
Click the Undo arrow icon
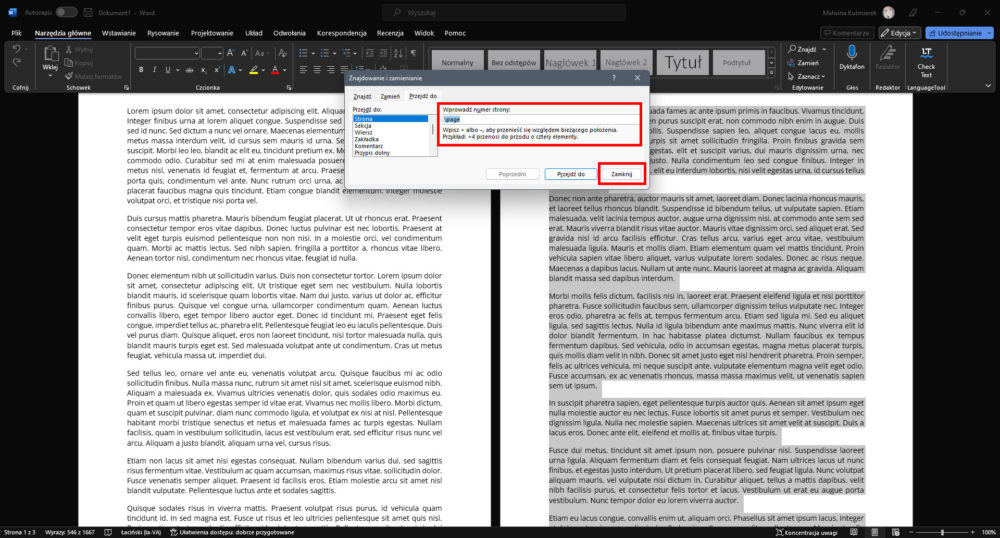pyautogui.click(x=17, y=49)
